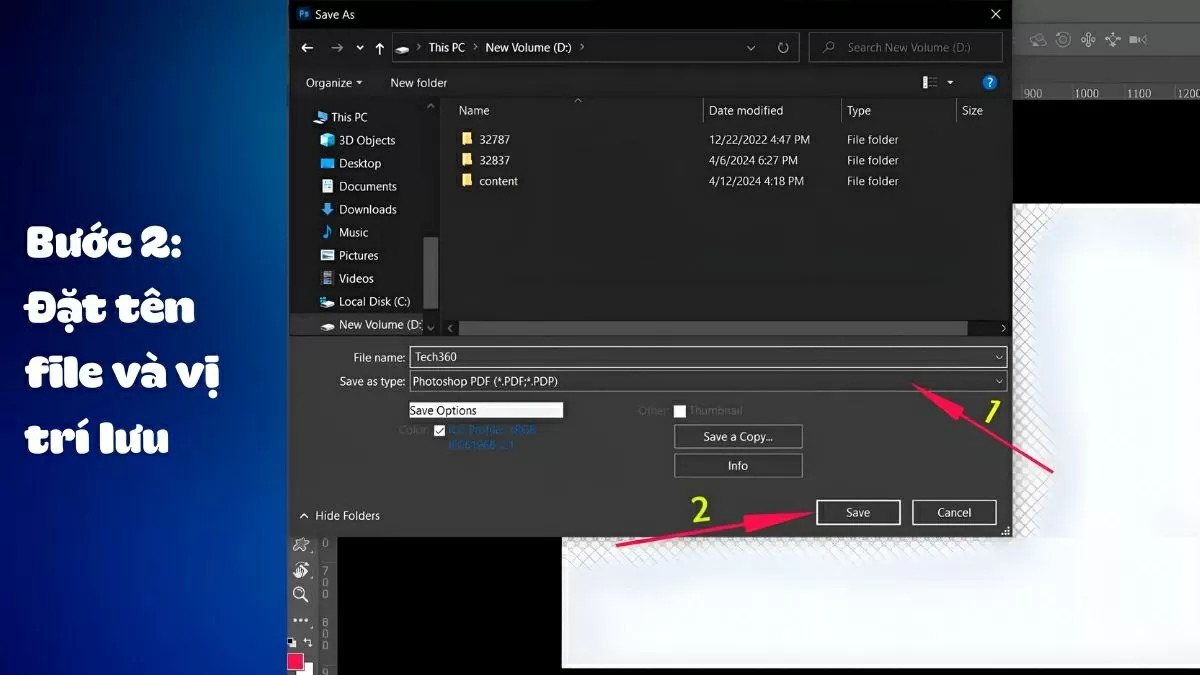The image size is (1200, 675).
Task: Open the Edit Toolbar three-dots icon
Action: (300, 620)
